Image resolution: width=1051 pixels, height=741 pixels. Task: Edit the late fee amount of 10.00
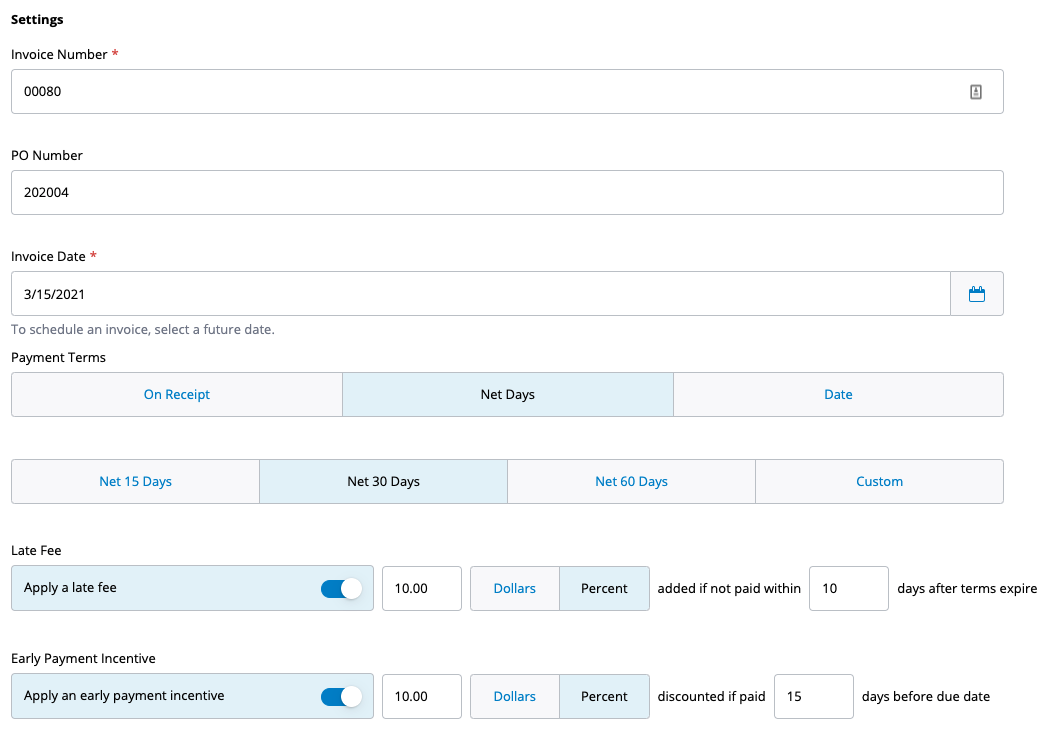pos(421,588)
